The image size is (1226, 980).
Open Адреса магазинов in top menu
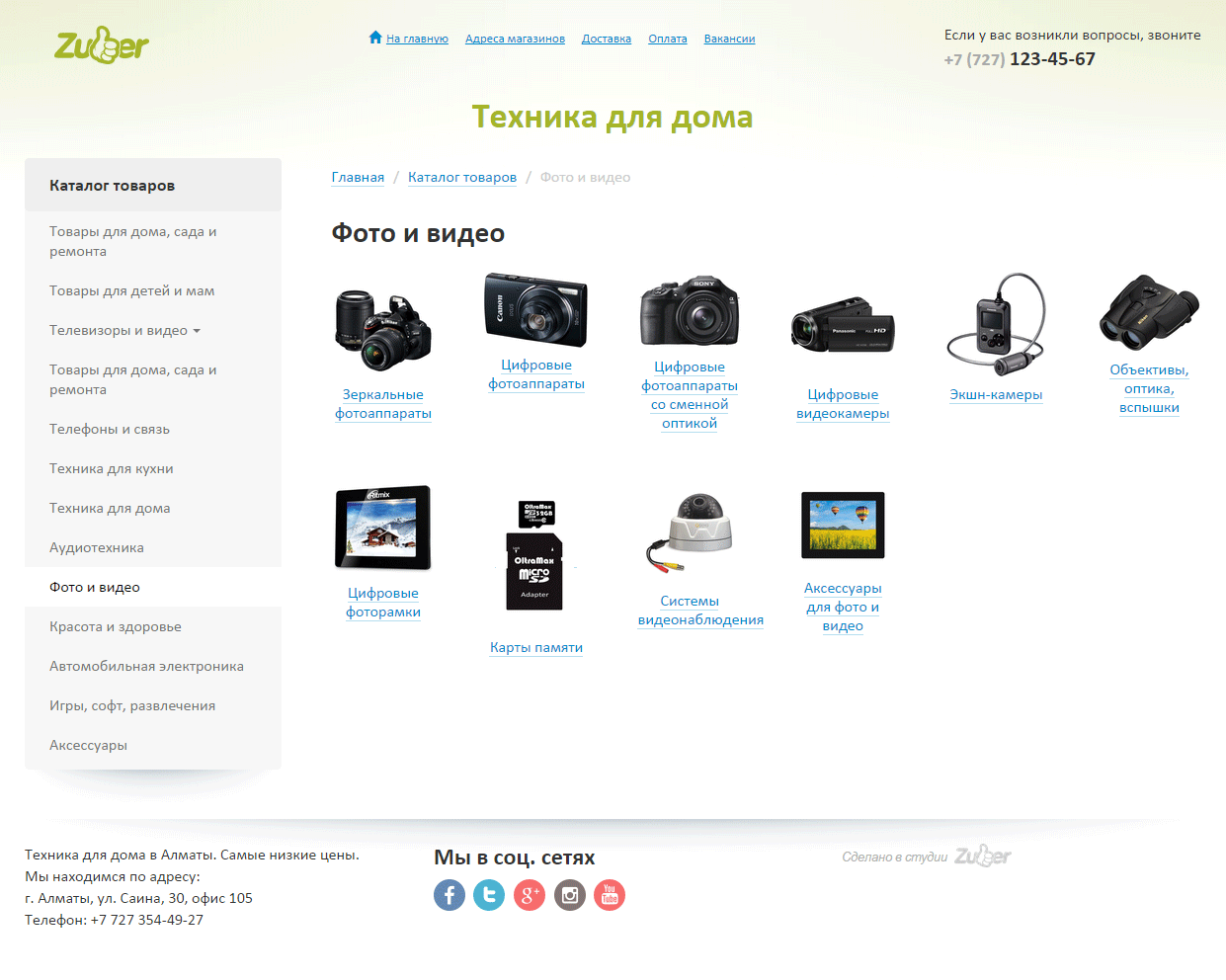515,39
